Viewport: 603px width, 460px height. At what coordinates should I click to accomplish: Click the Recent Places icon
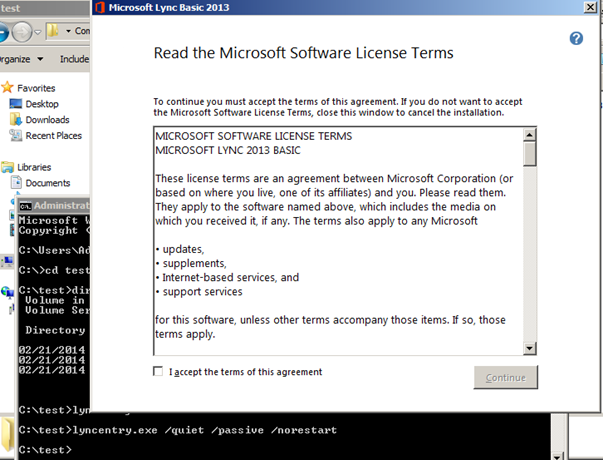(x=16, y=135)
